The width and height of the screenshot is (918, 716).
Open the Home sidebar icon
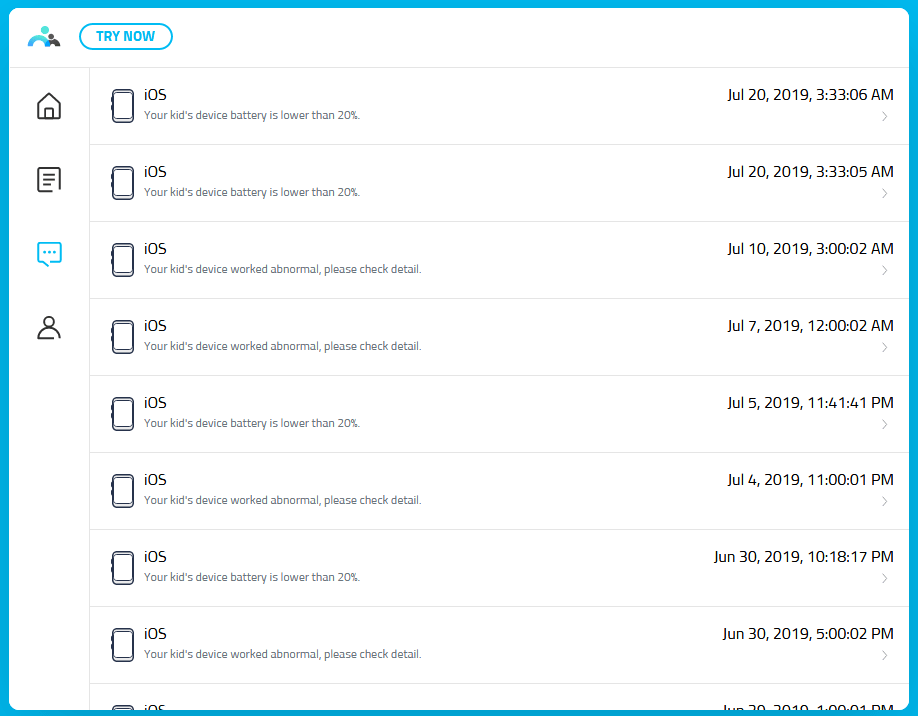coord(49,106)
